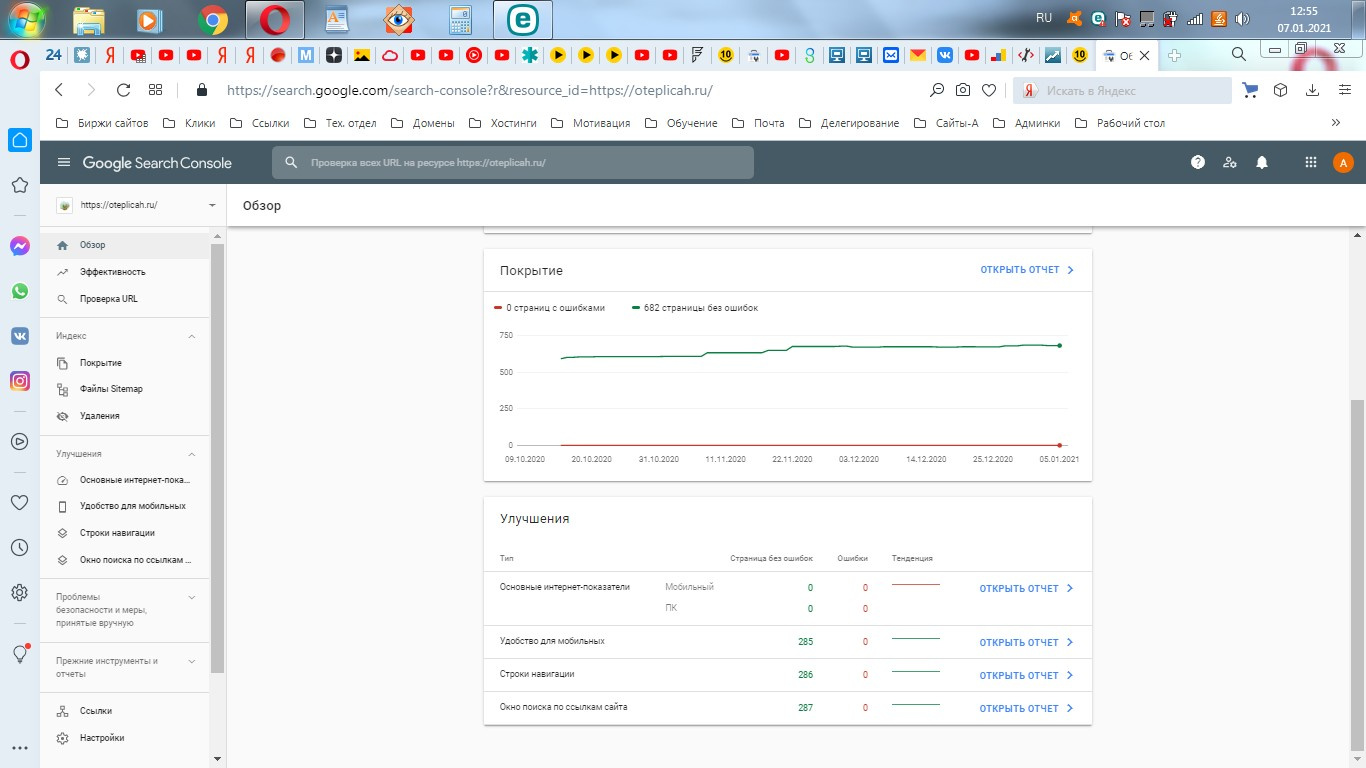
Task: Open the users and permissions icon
Action: click(1230, 163)
